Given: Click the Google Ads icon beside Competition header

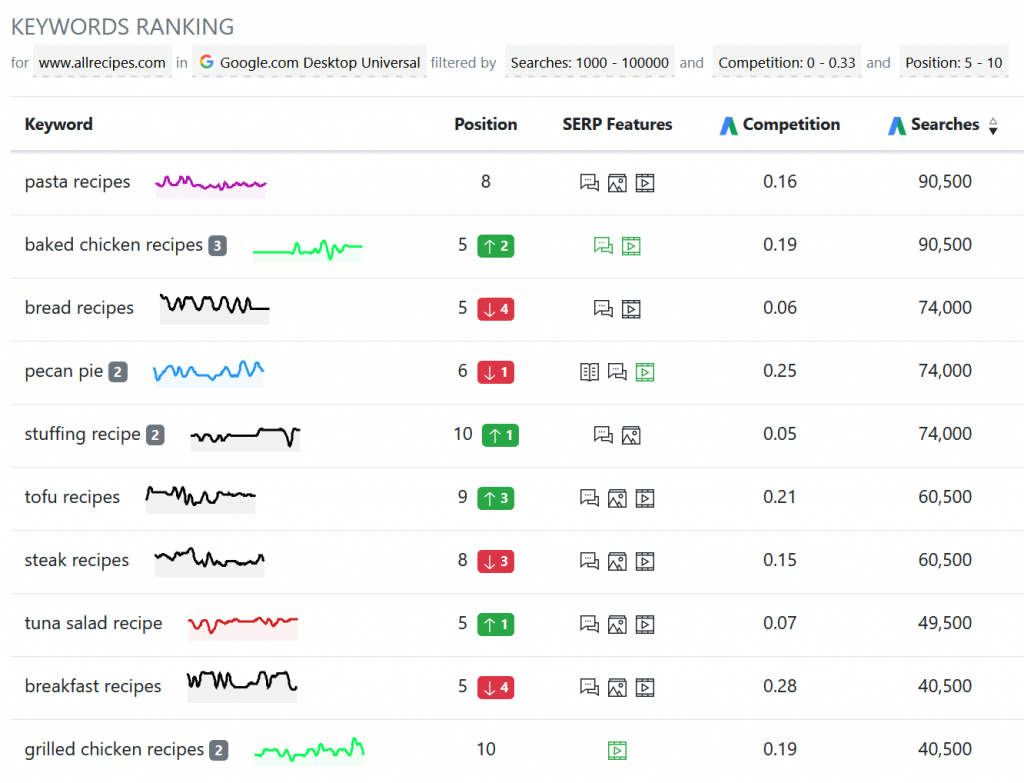Looking at the screenshot, I should (728, 125).
